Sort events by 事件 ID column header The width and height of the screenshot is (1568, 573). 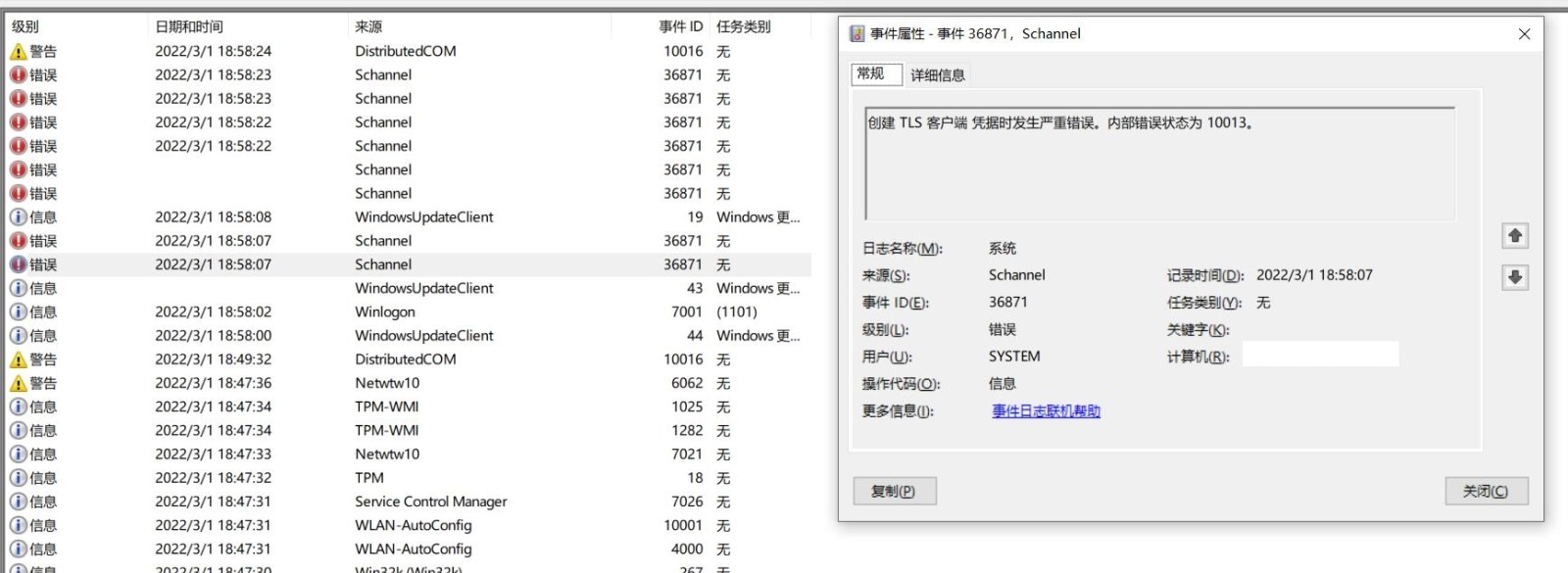click(680, 26)
